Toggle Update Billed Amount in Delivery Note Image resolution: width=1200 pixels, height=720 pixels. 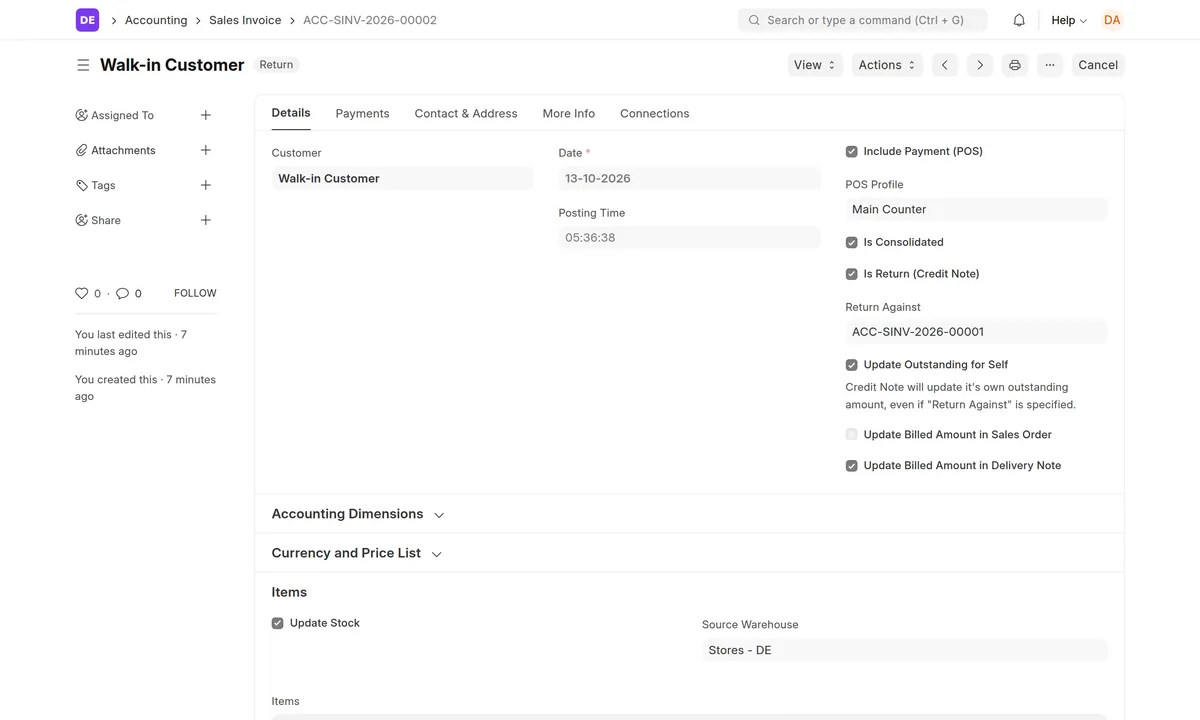tap(852, 466)
